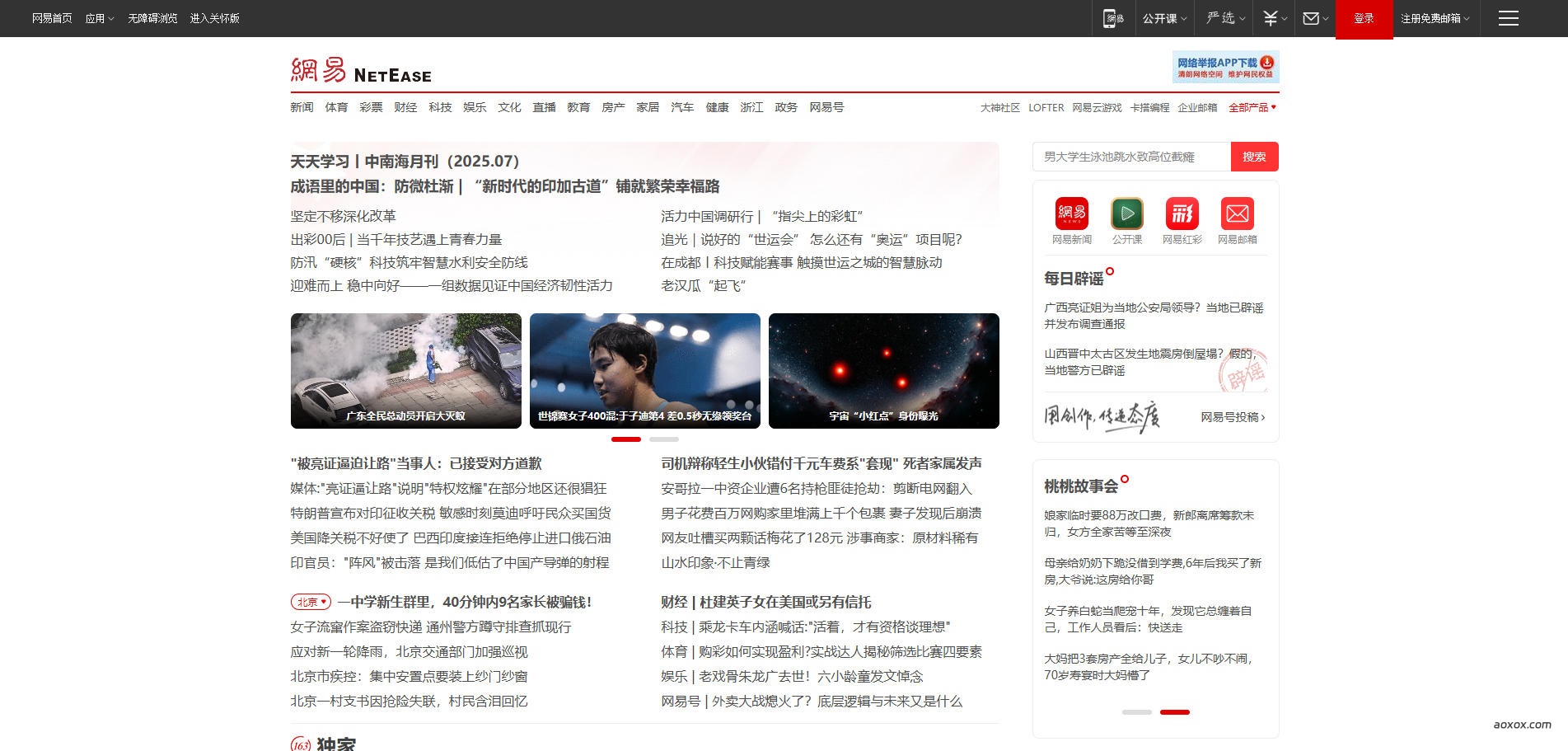The height and width of the screenshot is (751, 1568).
Task: Open 桃桃故事会 section heading
Action: [1081, 486]
